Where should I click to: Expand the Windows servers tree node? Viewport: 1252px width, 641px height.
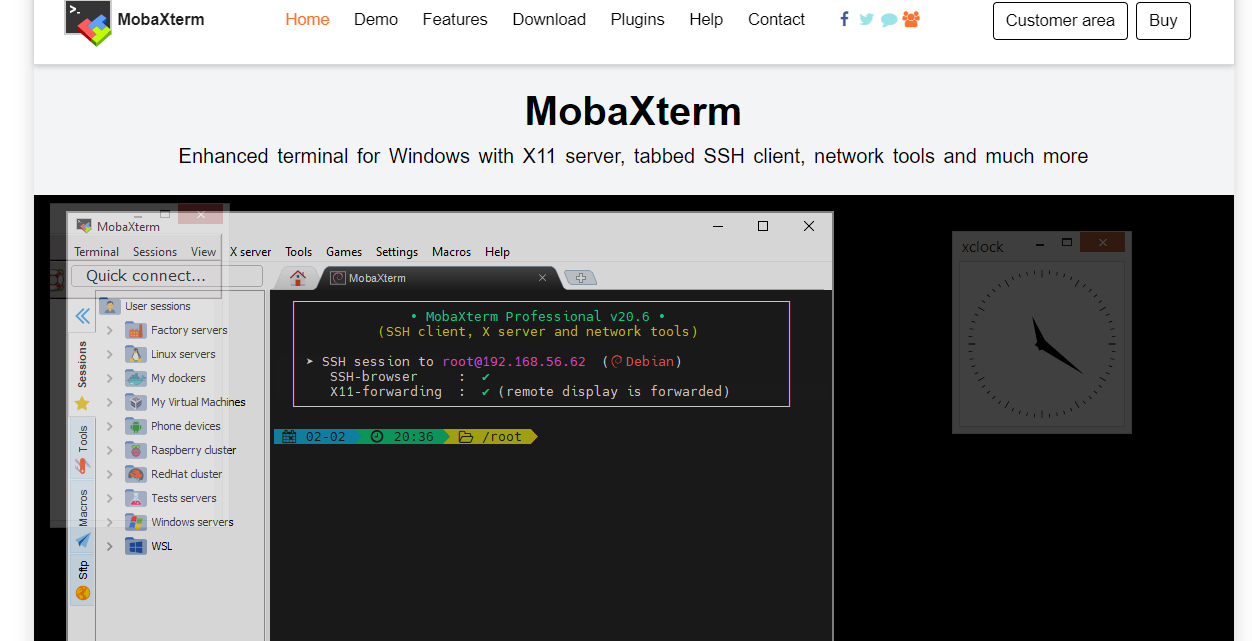pyautogui.click(x=109, y=522)
